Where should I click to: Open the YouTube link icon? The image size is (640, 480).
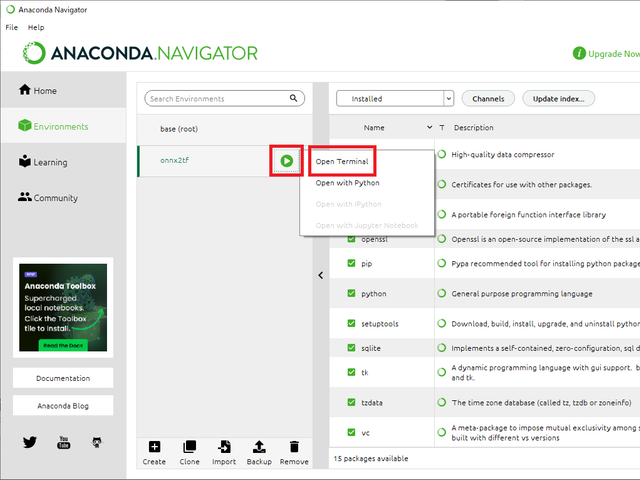[x=63, y=442]
